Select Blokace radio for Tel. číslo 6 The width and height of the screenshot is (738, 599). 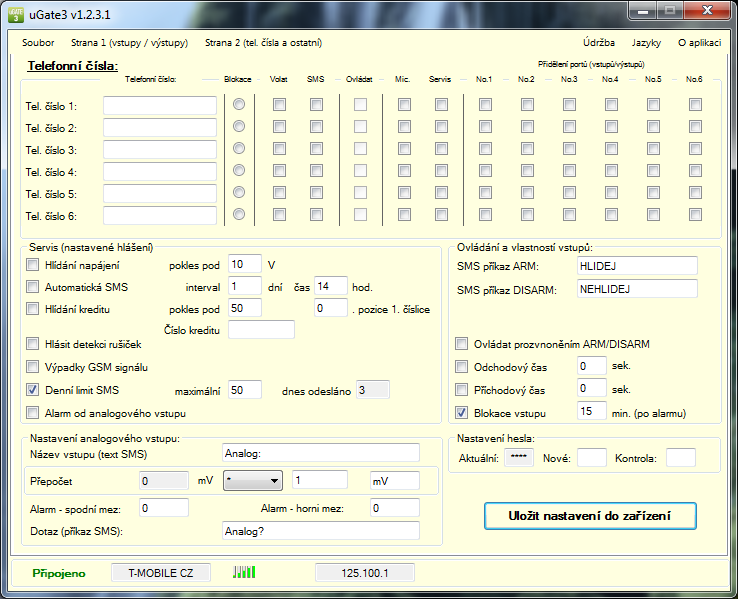click(x=239, y=214)
